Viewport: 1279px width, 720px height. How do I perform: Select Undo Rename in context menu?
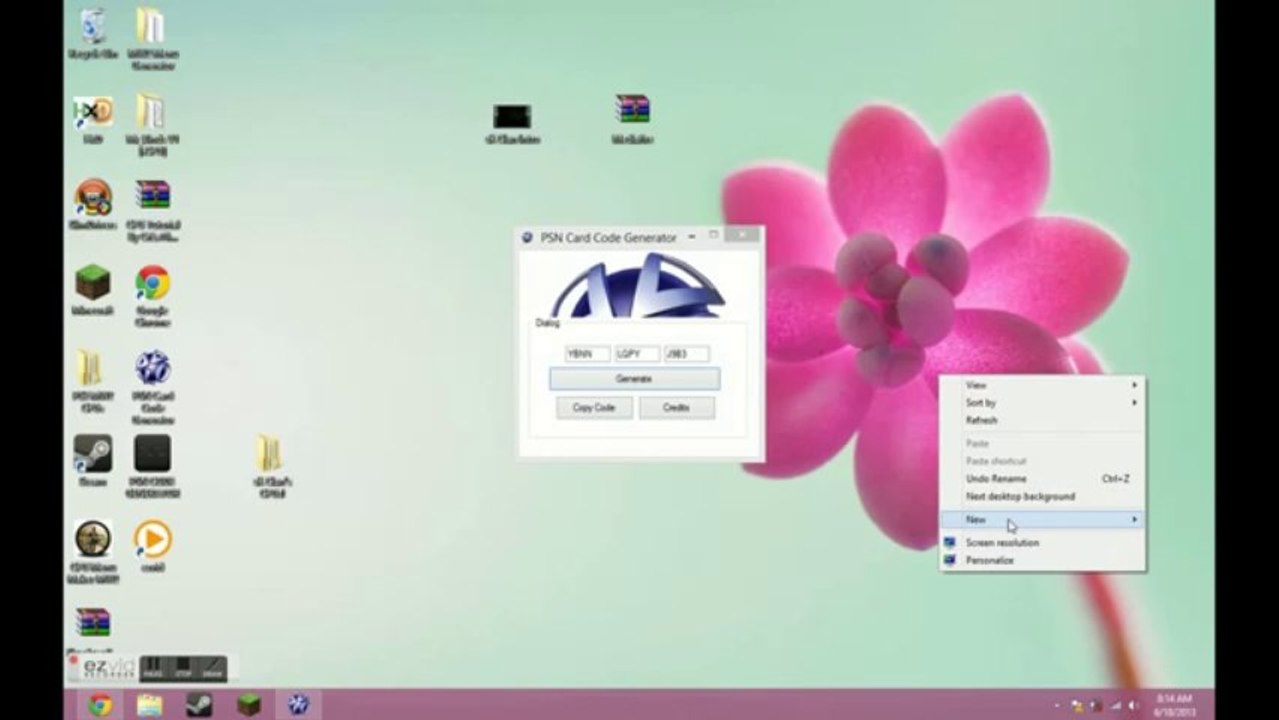[1042, 479]
